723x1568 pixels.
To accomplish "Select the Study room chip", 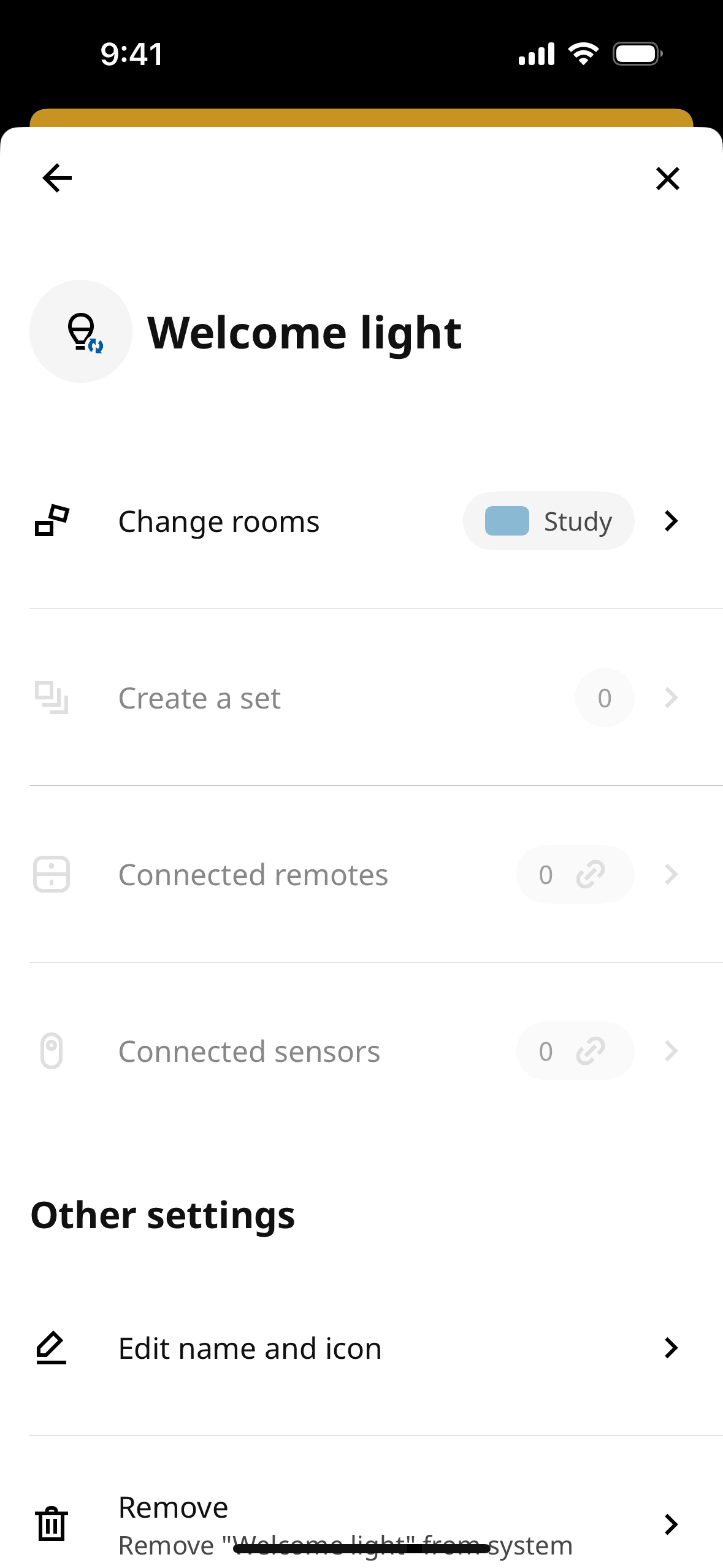I will [548, 521].
